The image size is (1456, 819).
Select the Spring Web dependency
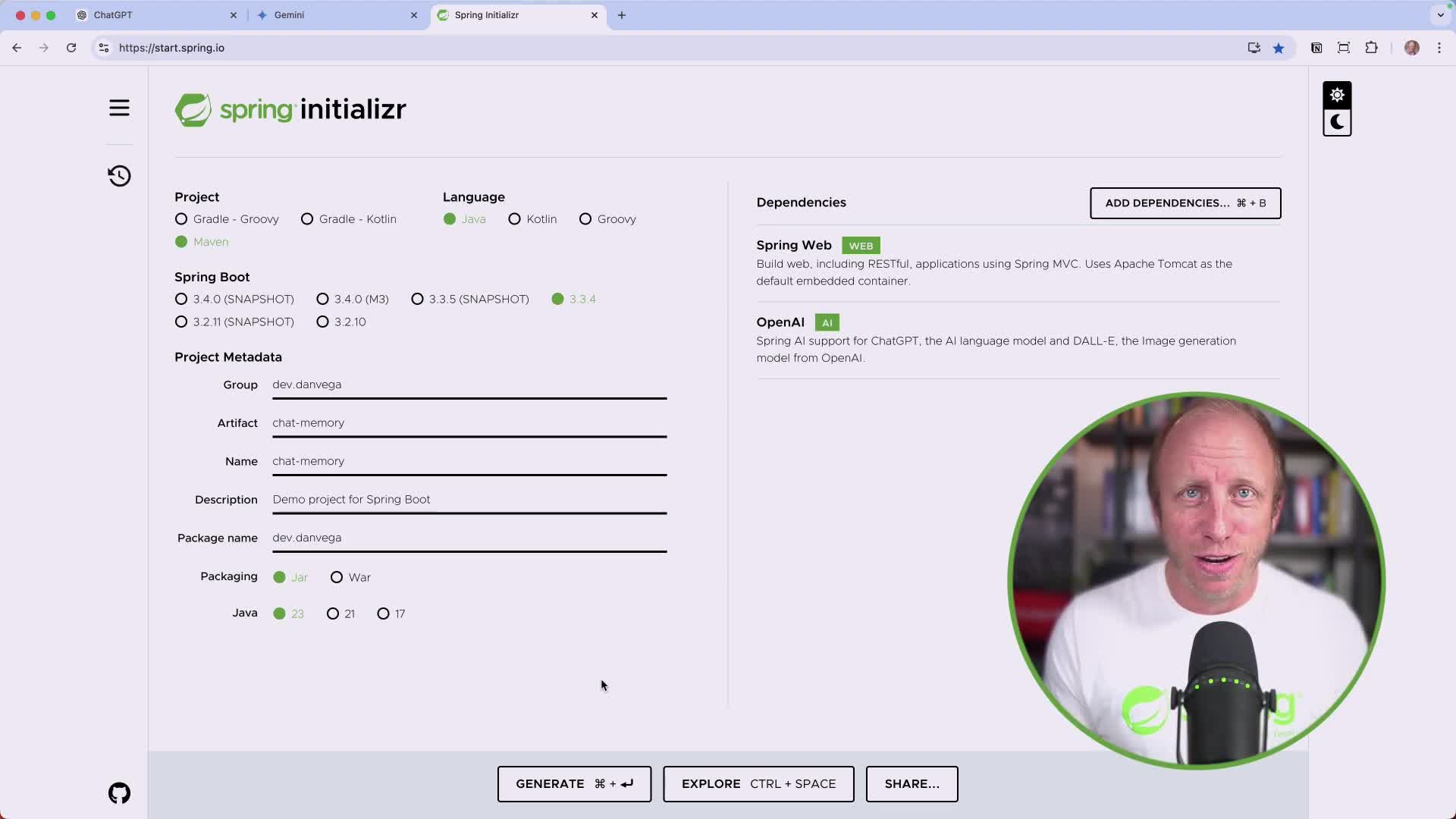pyautogui.click(x=1018, y=263)
